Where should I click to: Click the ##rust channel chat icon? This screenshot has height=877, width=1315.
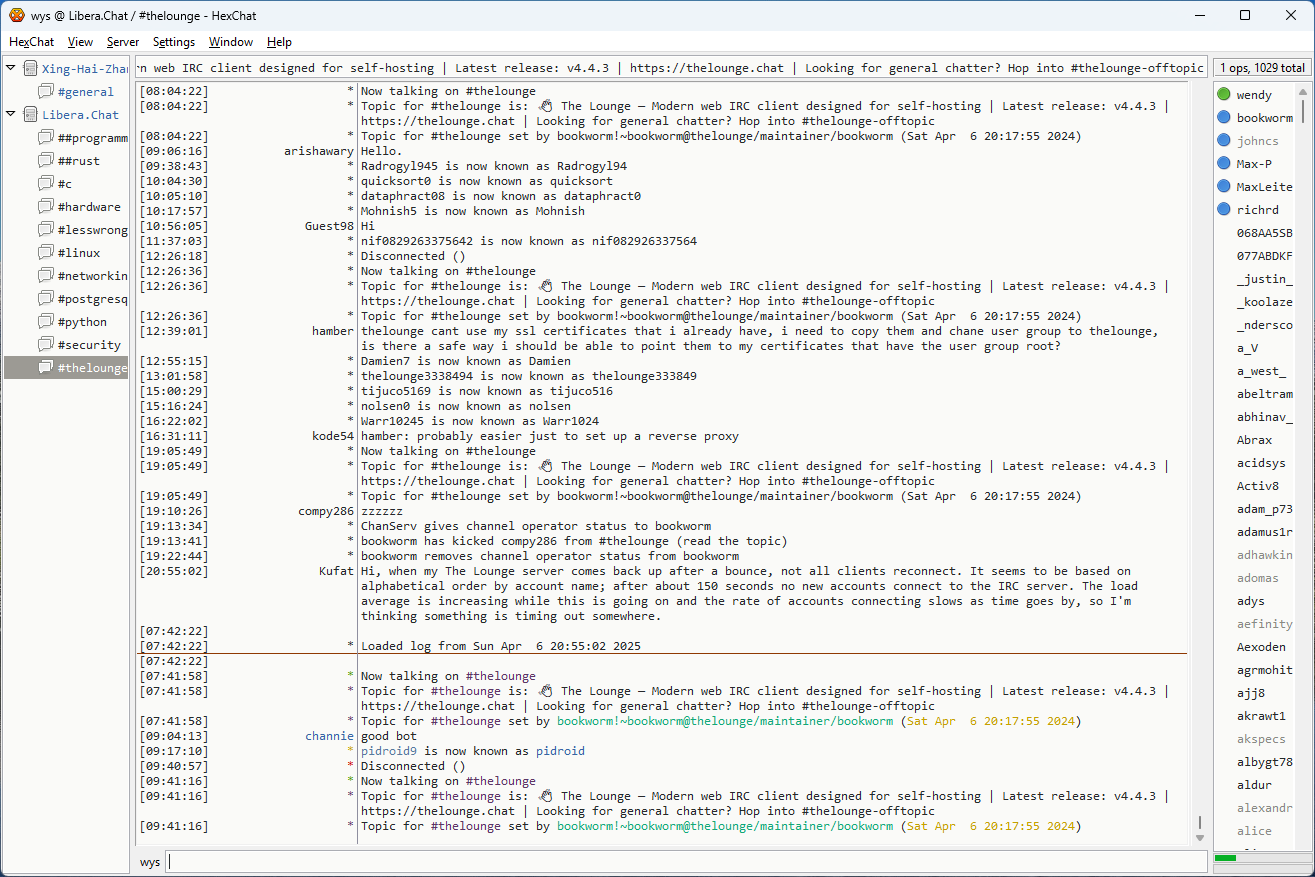(46, 161)
